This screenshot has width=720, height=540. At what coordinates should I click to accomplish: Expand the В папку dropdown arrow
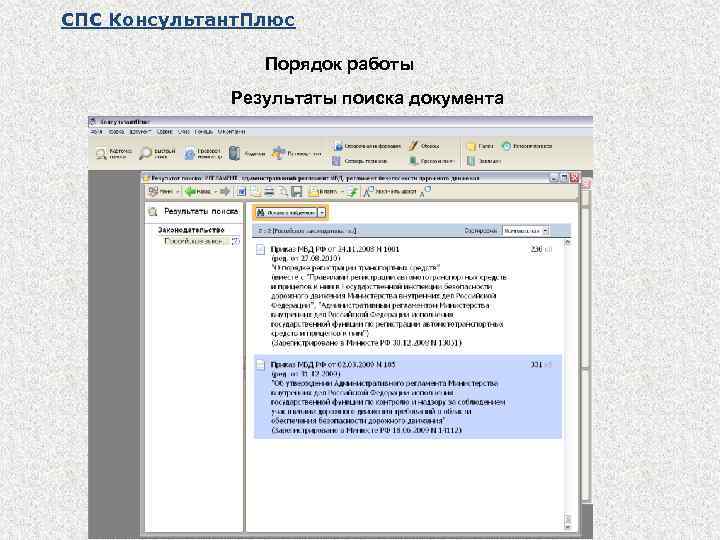pos(342,191)
